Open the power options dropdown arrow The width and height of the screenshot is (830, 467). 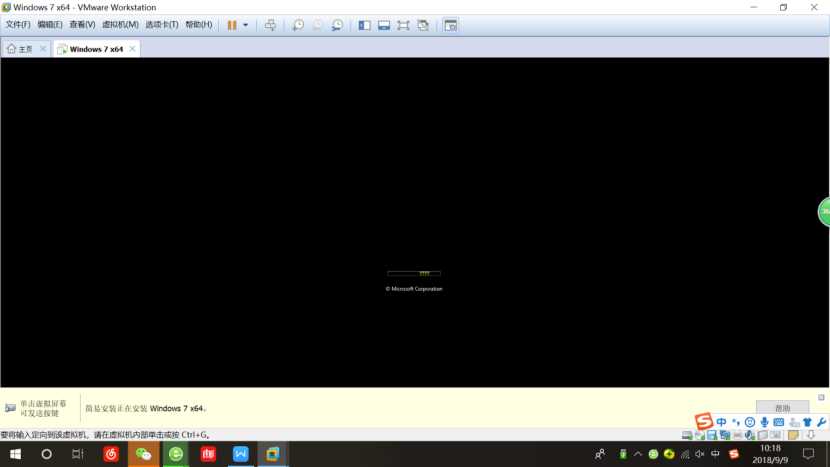(246, 25)
